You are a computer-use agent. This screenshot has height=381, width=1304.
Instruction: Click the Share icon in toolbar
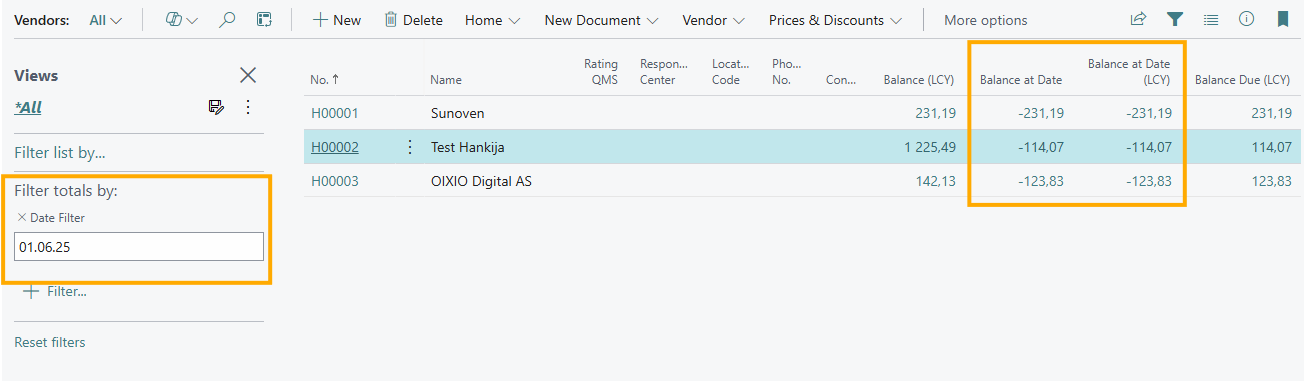click(1138, 19)
